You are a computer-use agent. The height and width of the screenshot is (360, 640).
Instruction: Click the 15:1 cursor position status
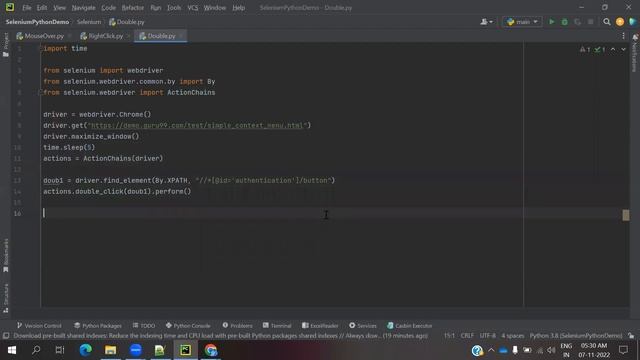click(x=449, y=336)
